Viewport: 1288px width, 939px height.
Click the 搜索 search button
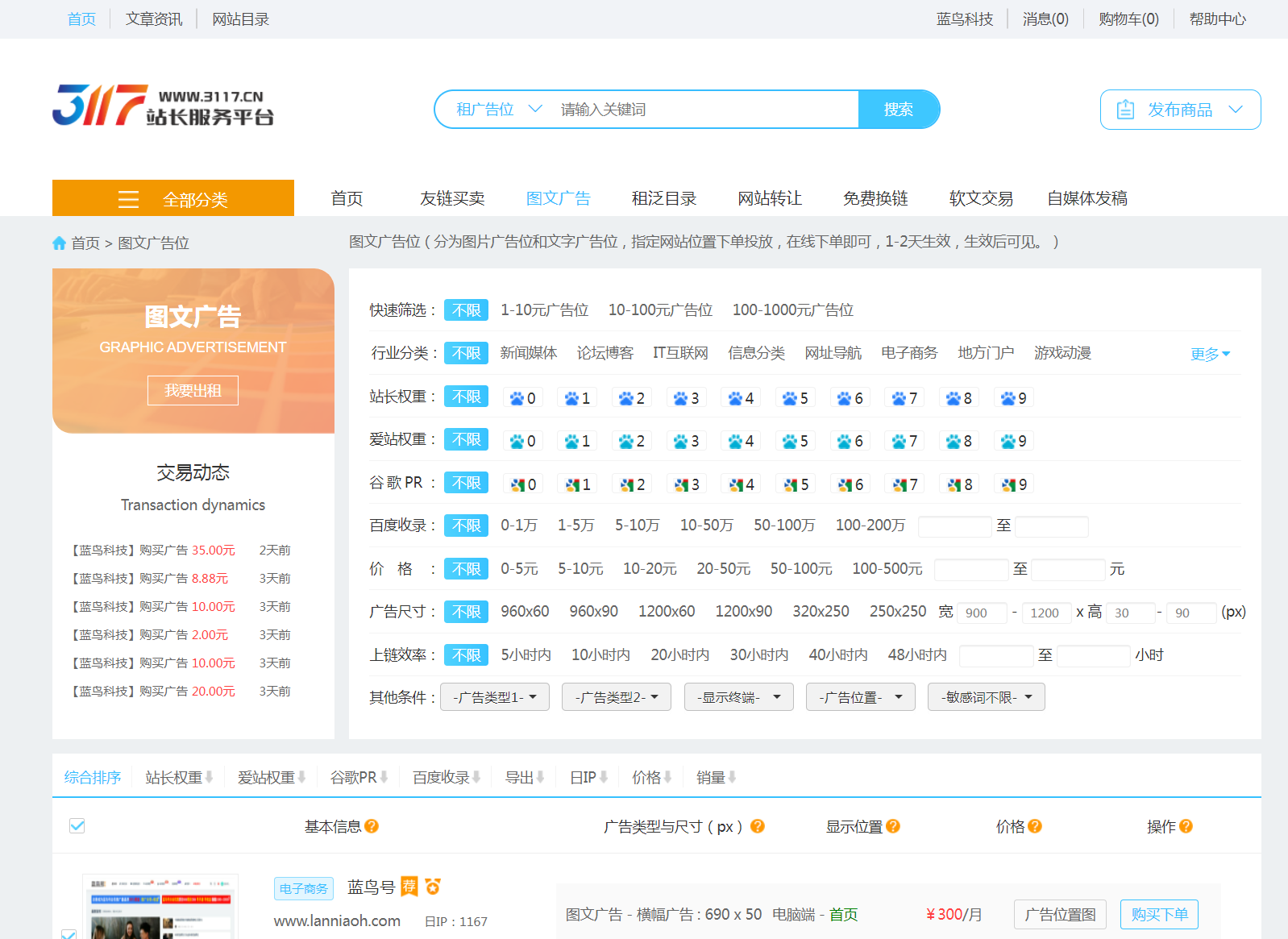point(898,110)
